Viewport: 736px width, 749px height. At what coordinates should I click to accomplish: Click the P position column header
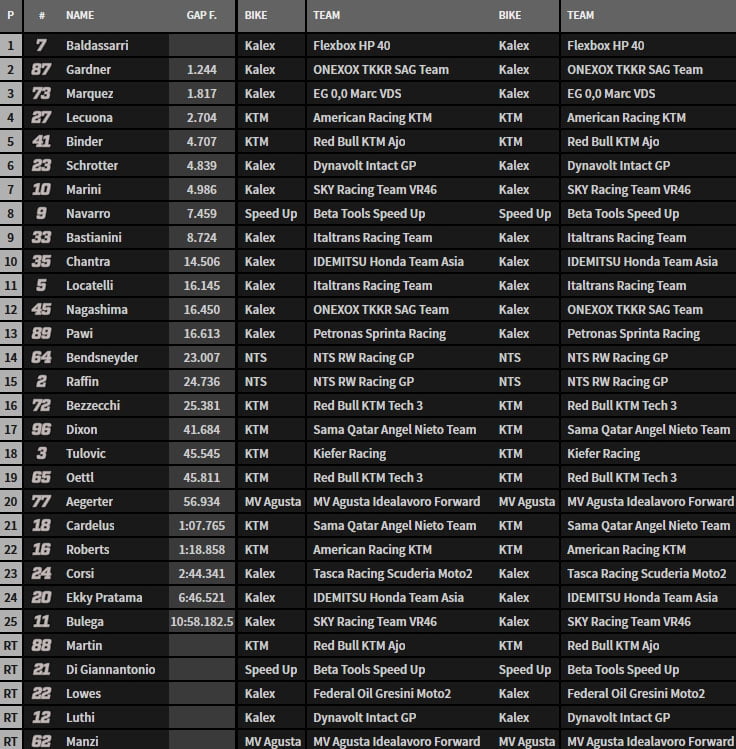point(10,16)
